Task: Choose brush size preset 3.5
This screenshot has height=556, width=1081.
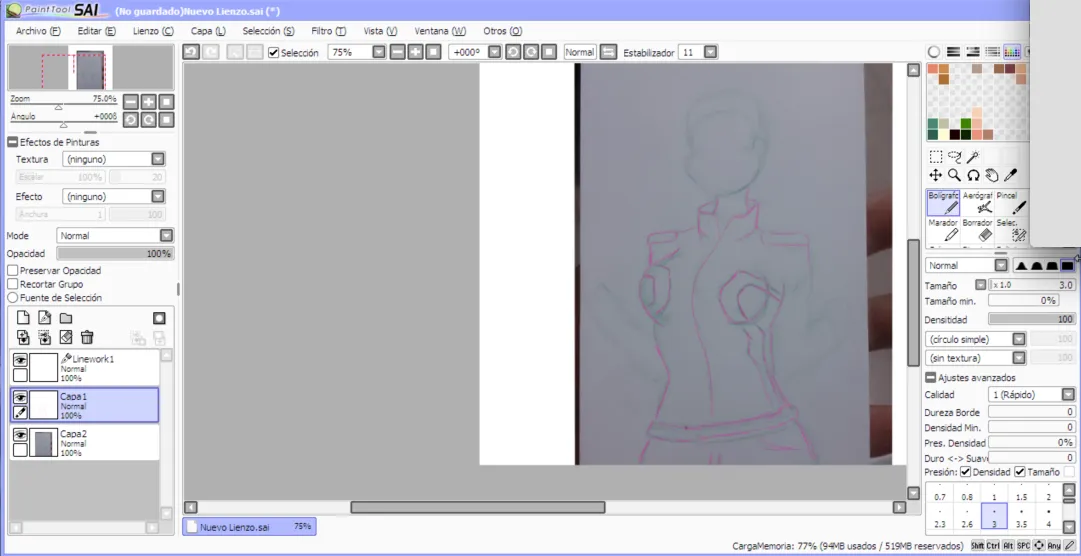Action: point(1021,517)
